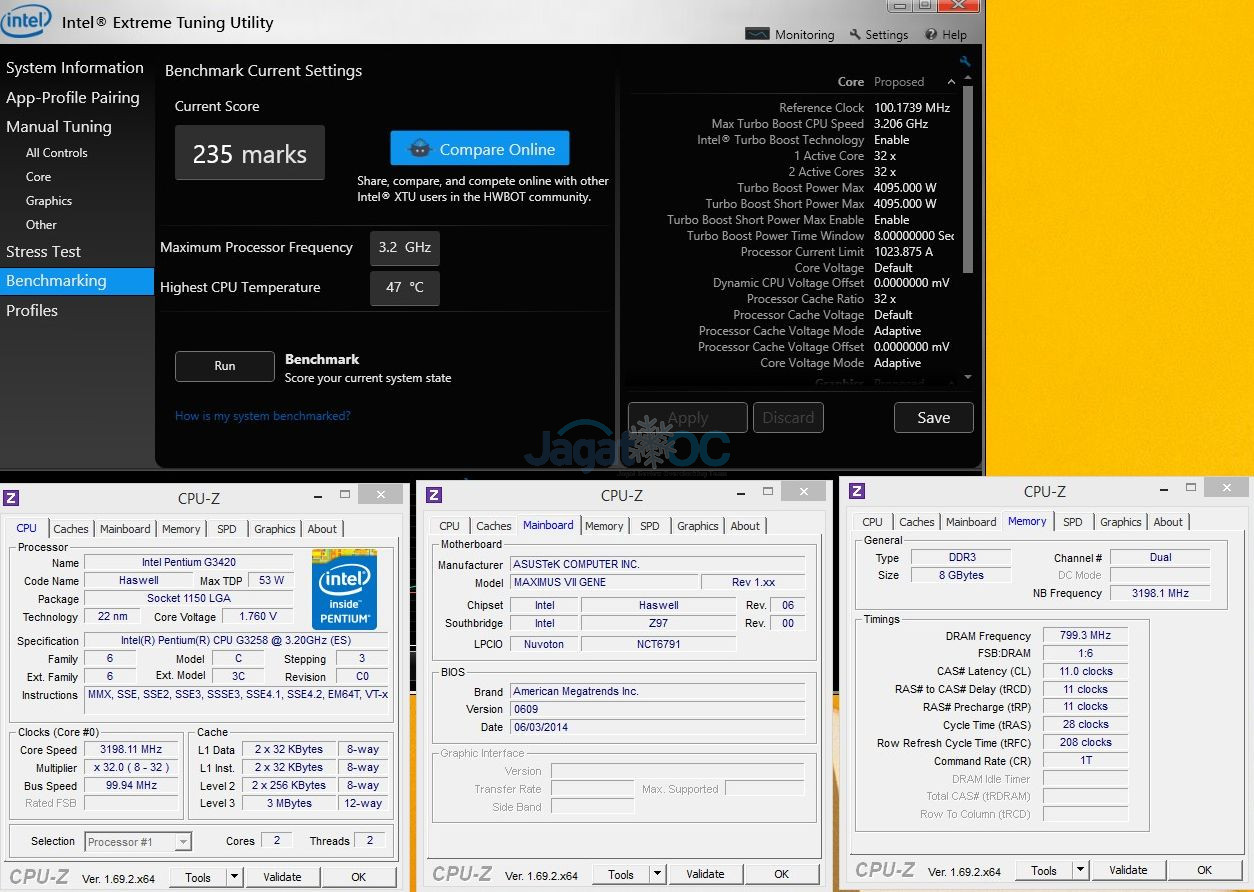The image size is (1254, 892).
Task: Click Validate in the Mainboard CPU-Z window
Action: (705, 874)
